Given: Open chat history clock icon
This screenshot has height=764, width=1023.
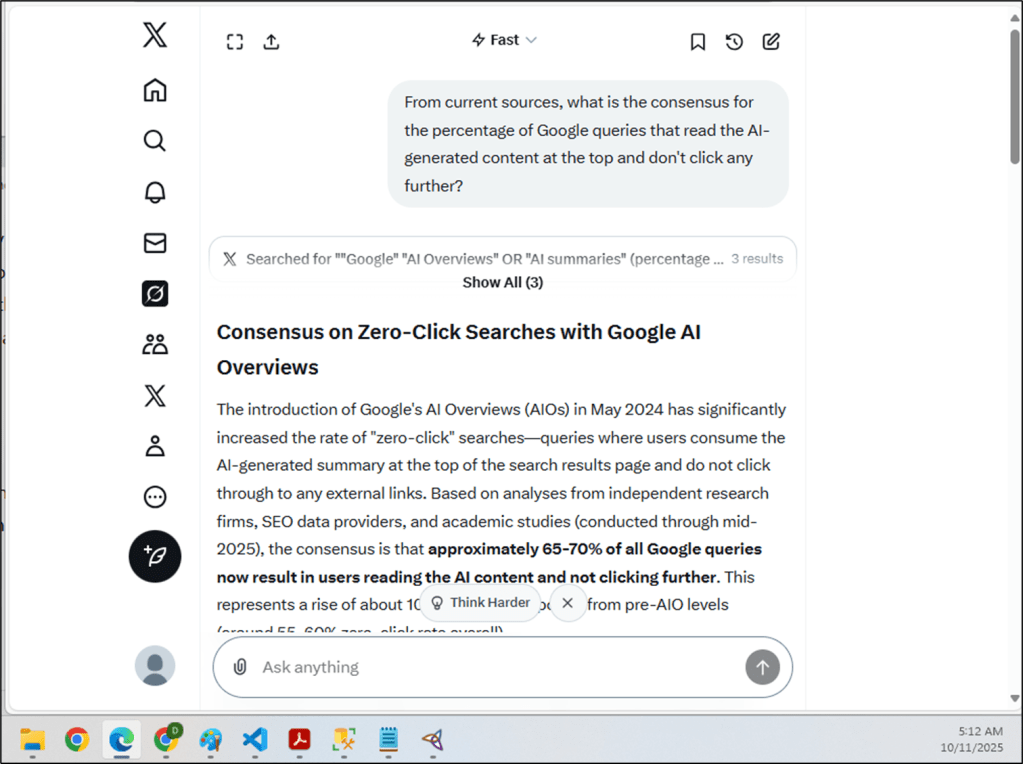Looking at the screenshot, I should [x=734, y=41].
